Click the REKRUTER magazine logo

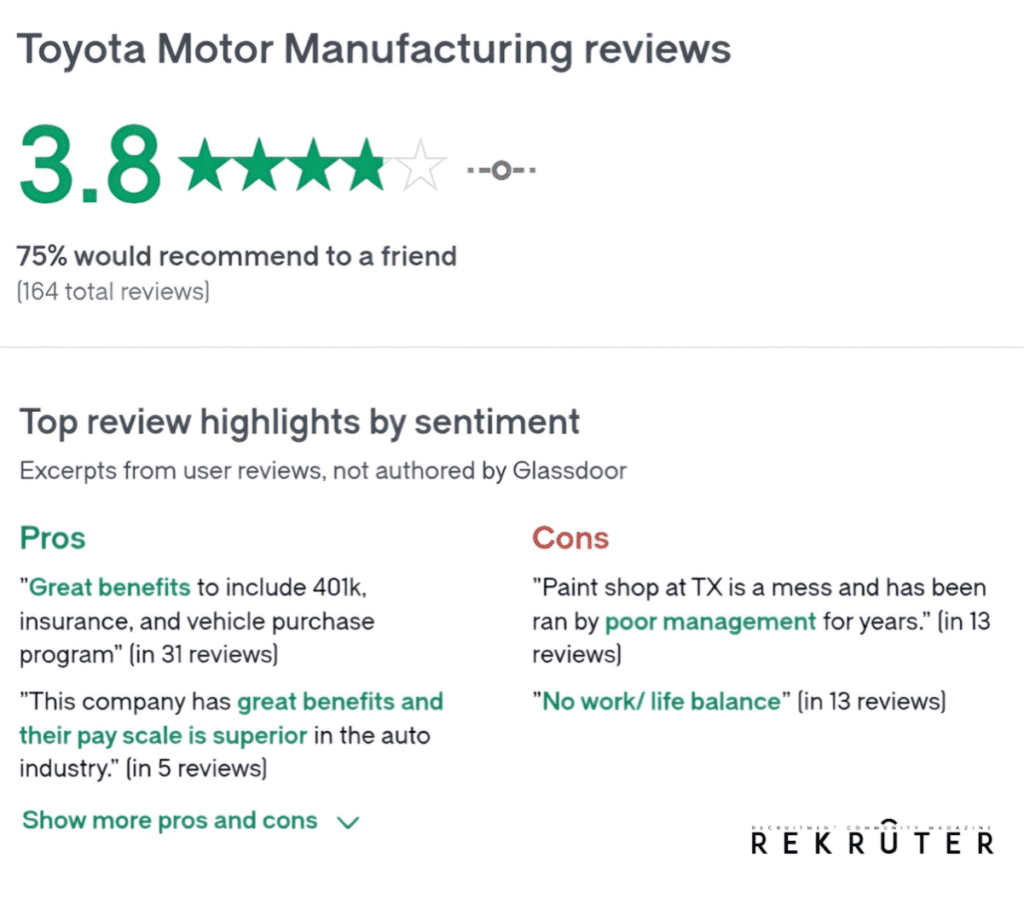pos(871,842)
